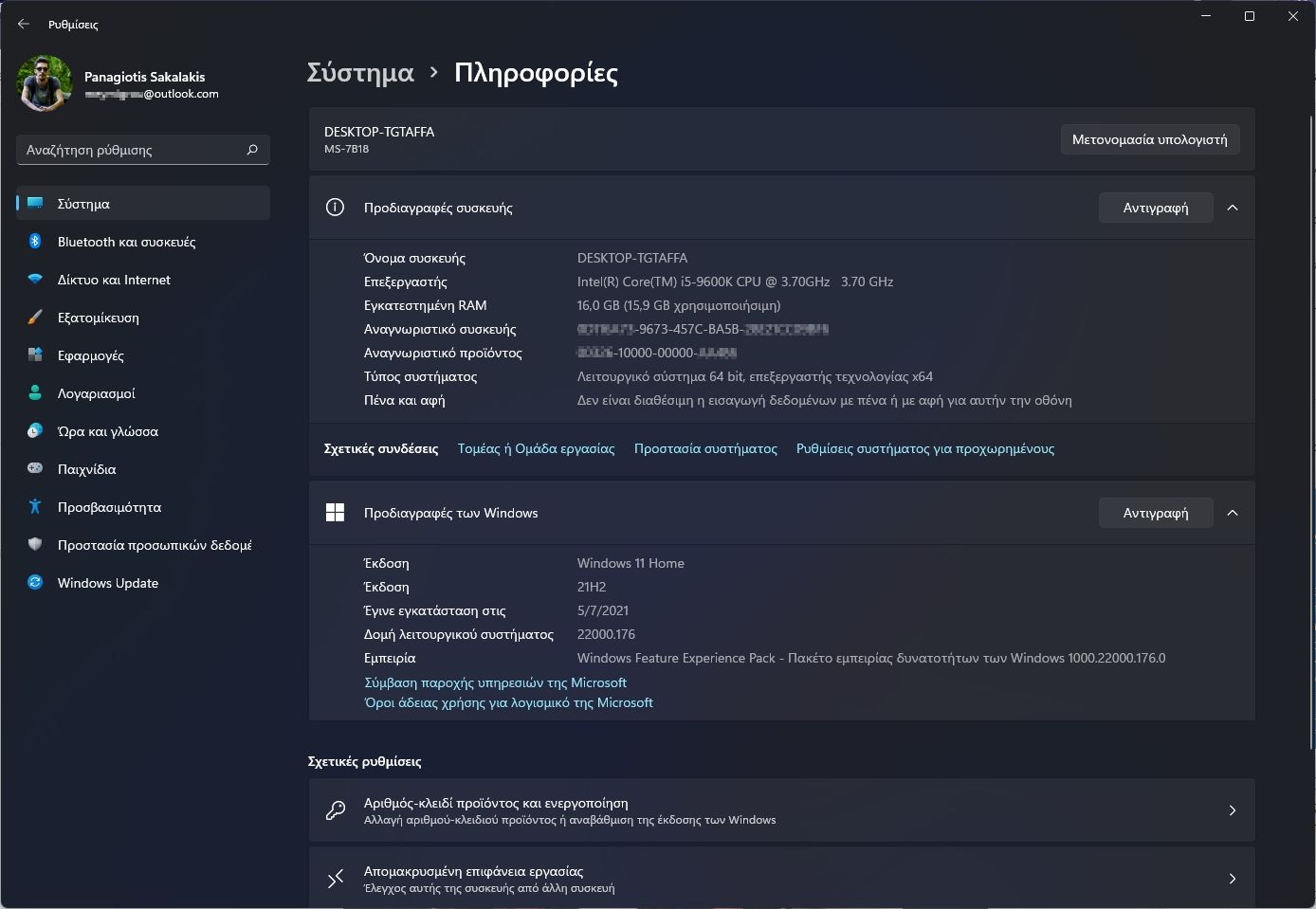Collapse the Προδιαγραφές συσκευής section chevron
1316x909 pixels.
point(1233,208)
